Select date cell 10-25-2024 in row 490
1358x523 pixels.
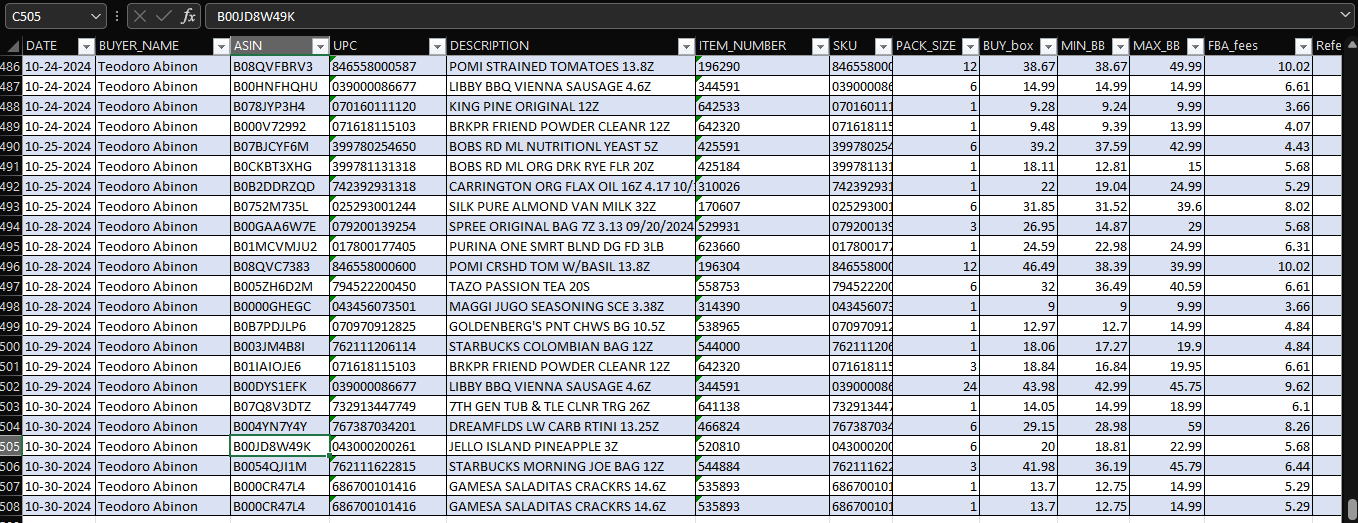click(x=59, y=146)
